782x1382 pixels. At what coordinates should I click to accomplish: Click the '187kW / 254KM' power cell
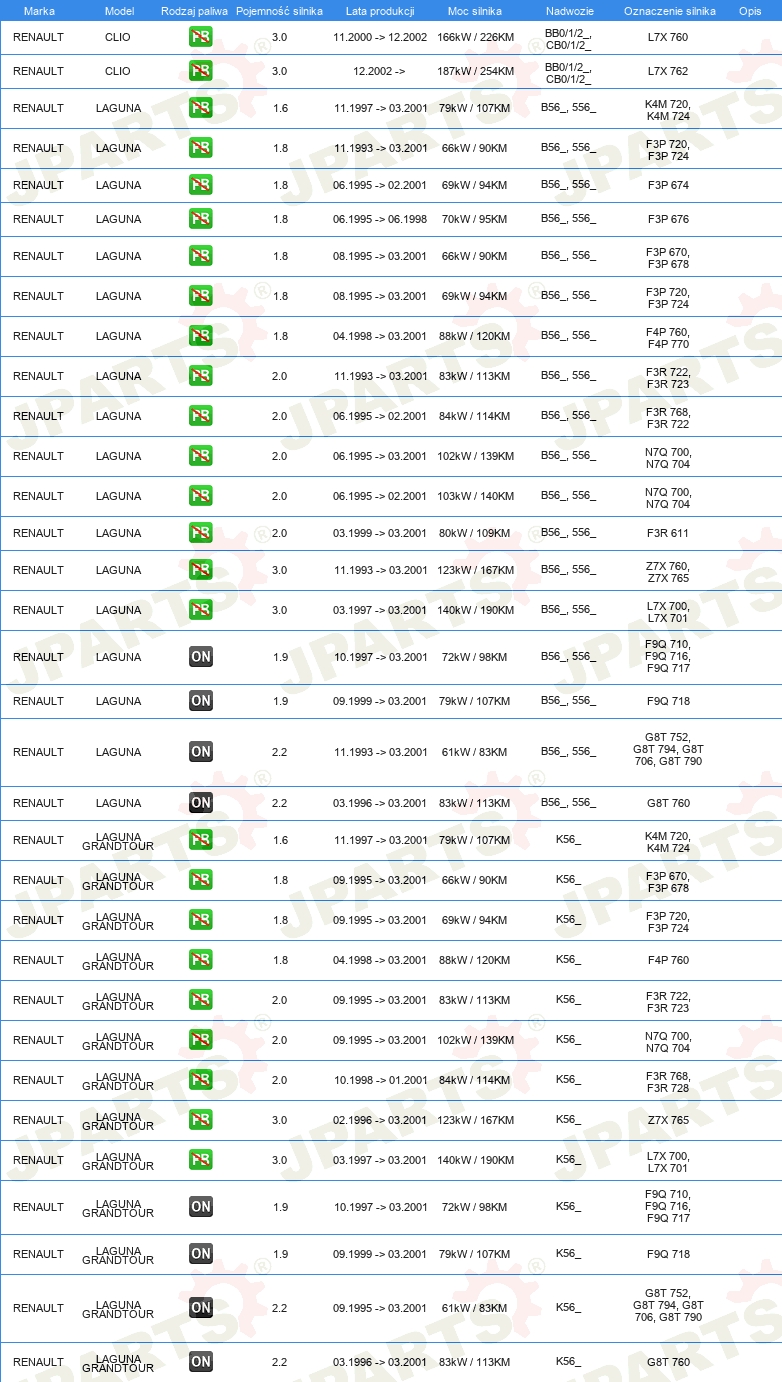[476, 71]
